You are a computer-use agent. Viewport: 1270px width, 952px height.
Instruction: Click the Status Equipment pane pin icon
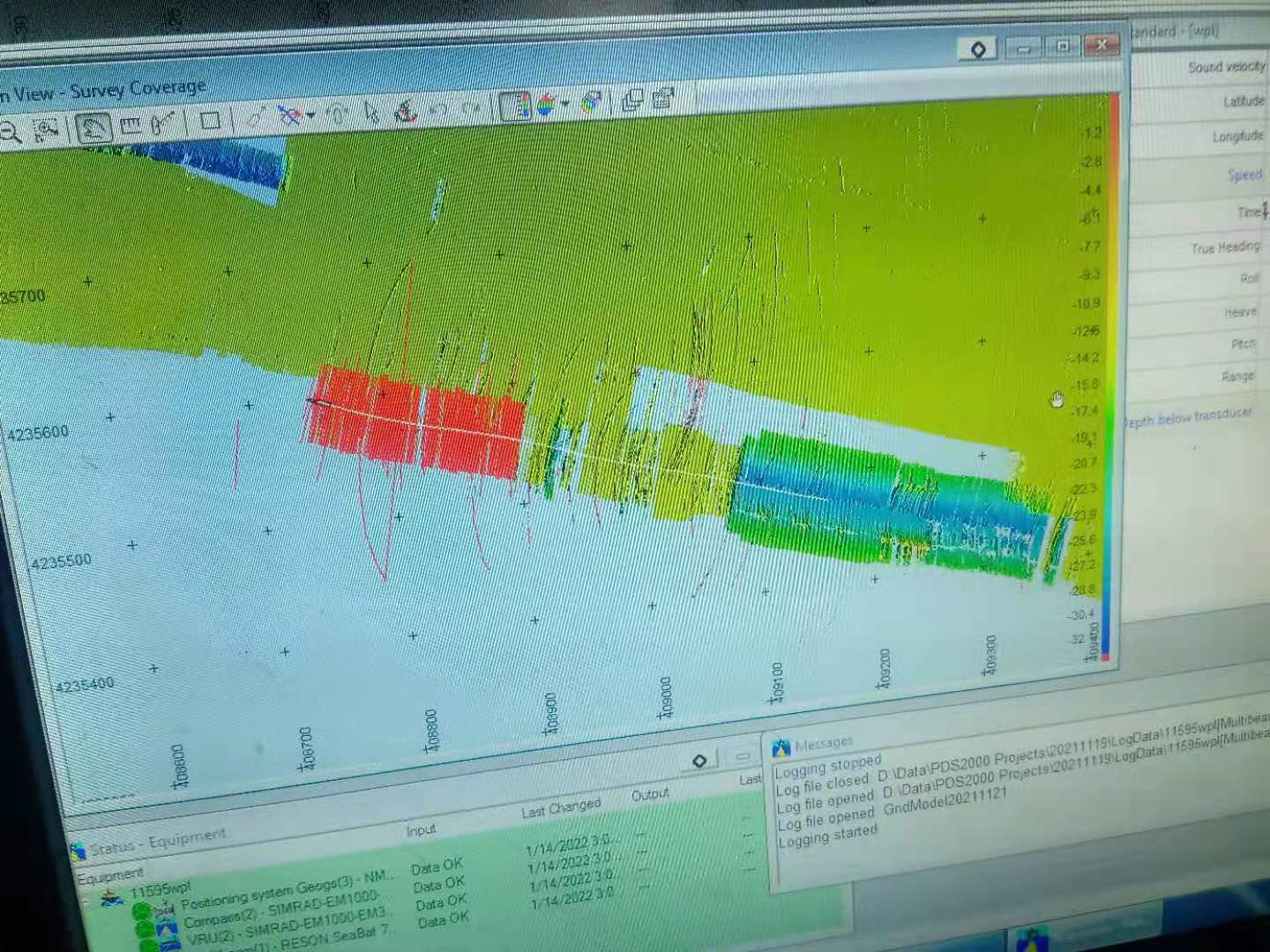(x=699, y=760)
